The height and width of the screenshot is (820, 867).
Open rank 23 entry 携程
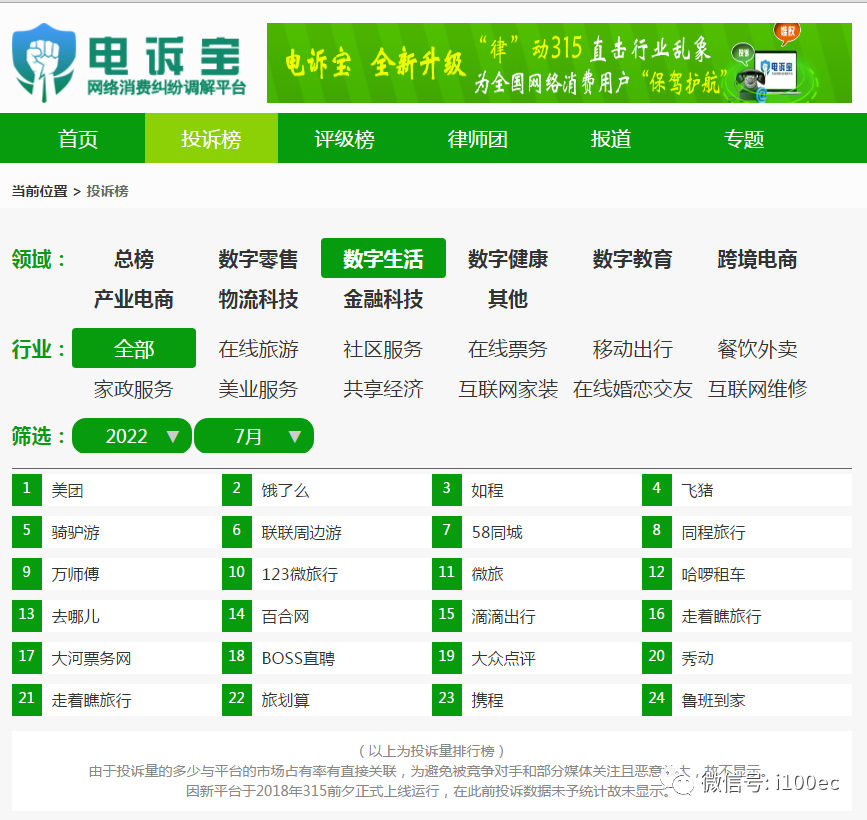(487, 701)
